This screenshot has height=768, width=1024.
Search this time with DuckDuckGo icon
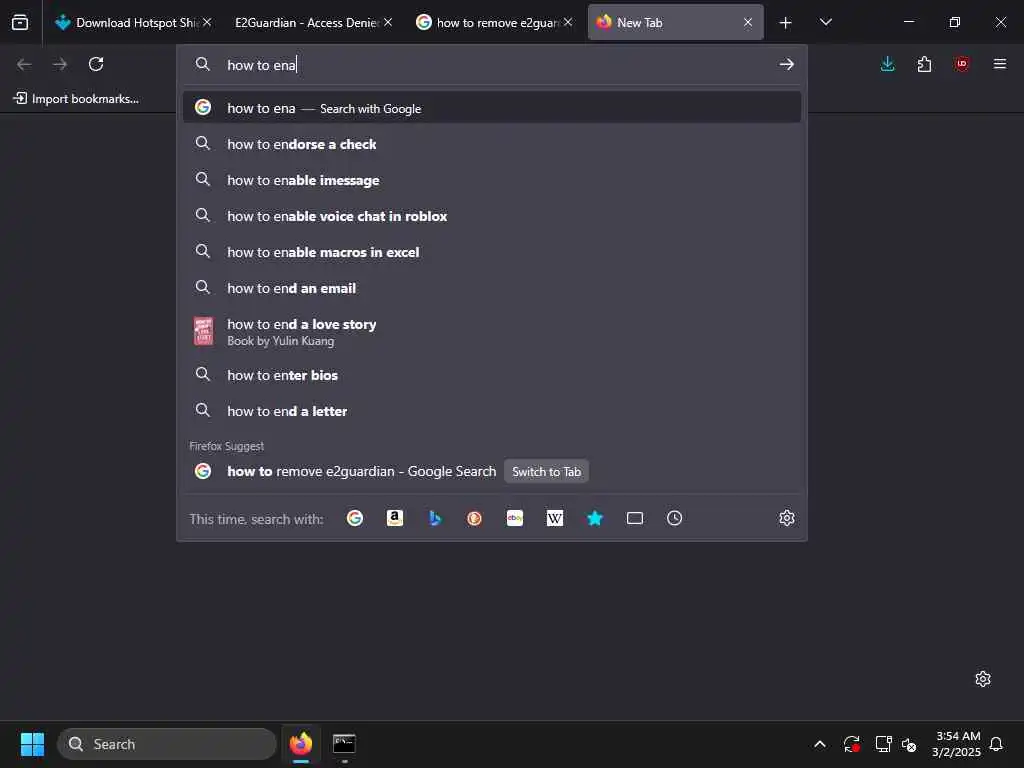[475, 518]
